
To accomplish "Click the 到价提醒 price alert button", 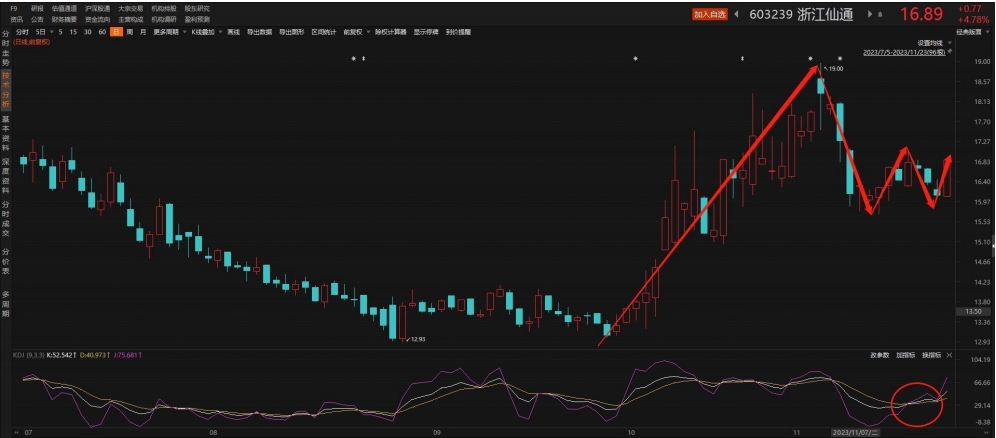I will click(x=458, y=32).
